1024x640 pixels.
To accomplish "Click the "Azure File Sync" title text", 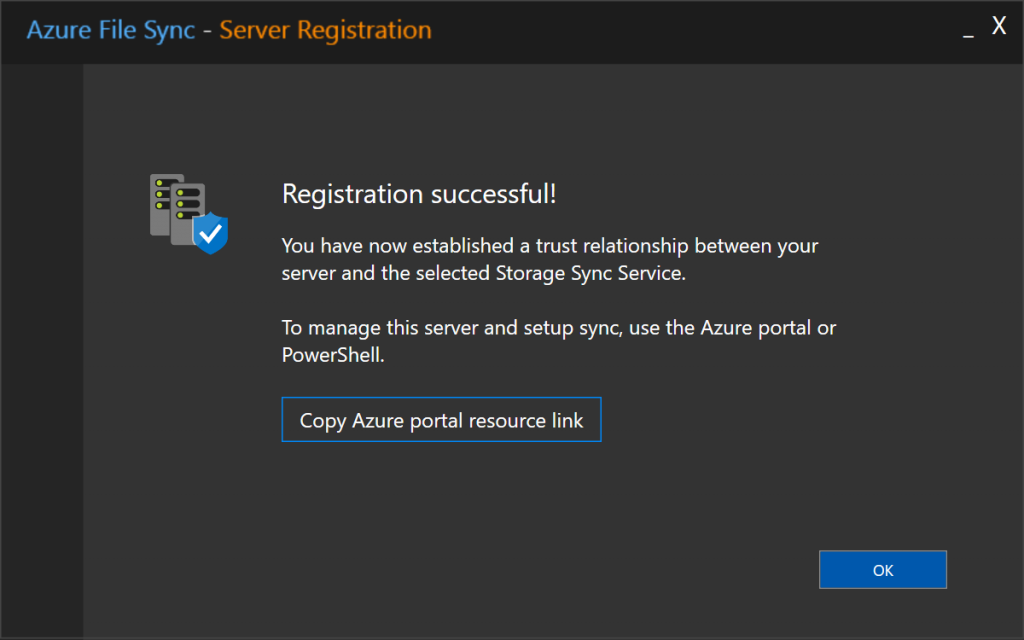I will pyautogui.click(x=110, y=30).
